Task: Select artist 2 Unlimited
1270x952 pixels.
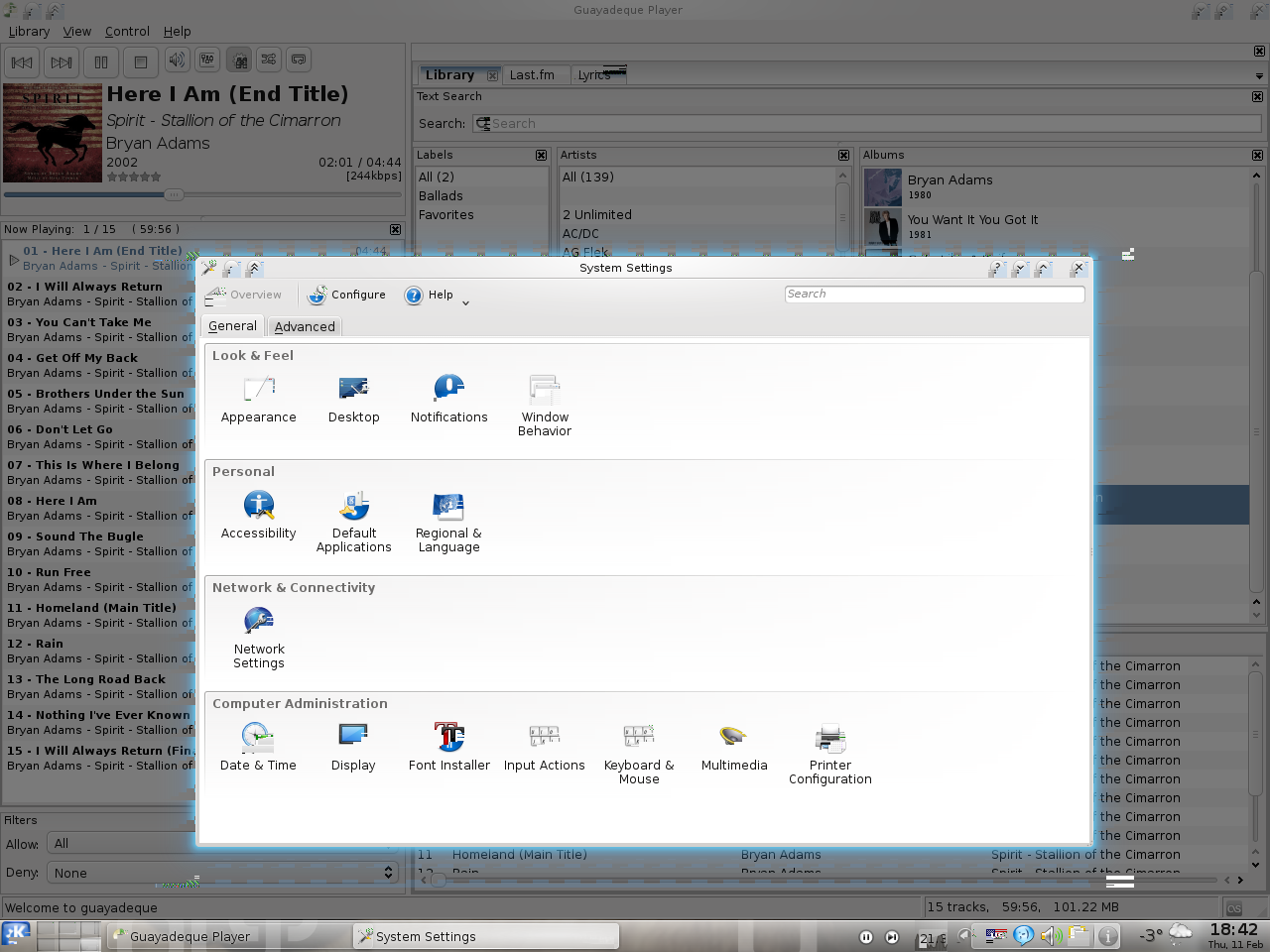Action: point(597,215)
